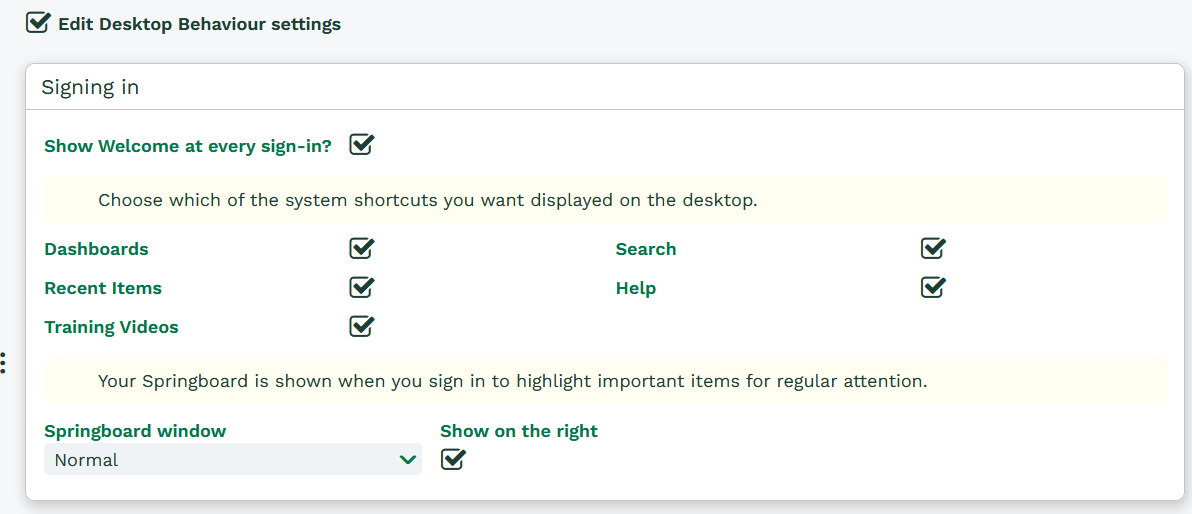Click the system shortcuts information banner
1192x514 pixels.
[604, 200]
